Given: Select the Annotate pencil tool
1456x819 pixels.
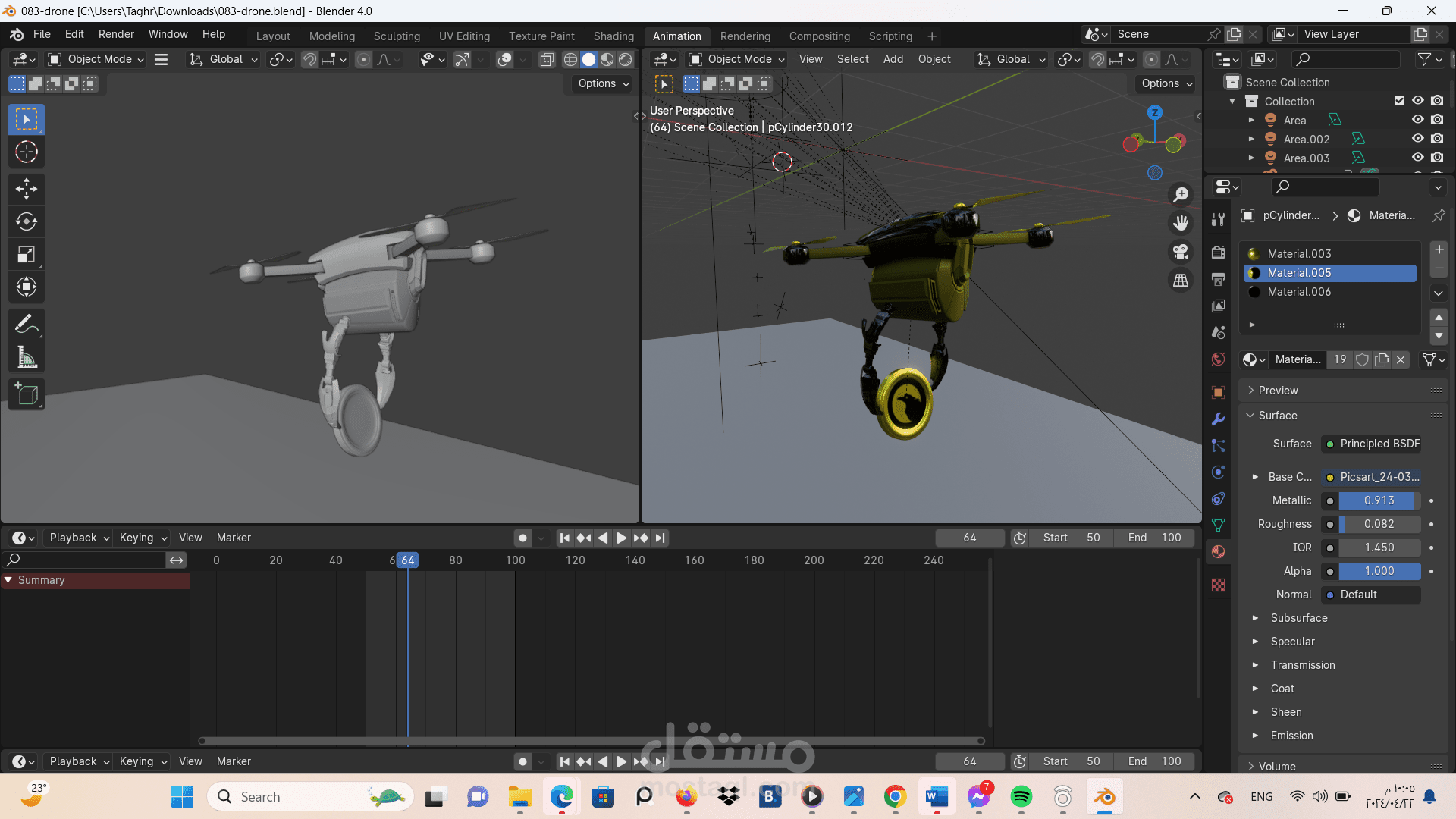Looking at the screenshot, I should click(27, 325).
